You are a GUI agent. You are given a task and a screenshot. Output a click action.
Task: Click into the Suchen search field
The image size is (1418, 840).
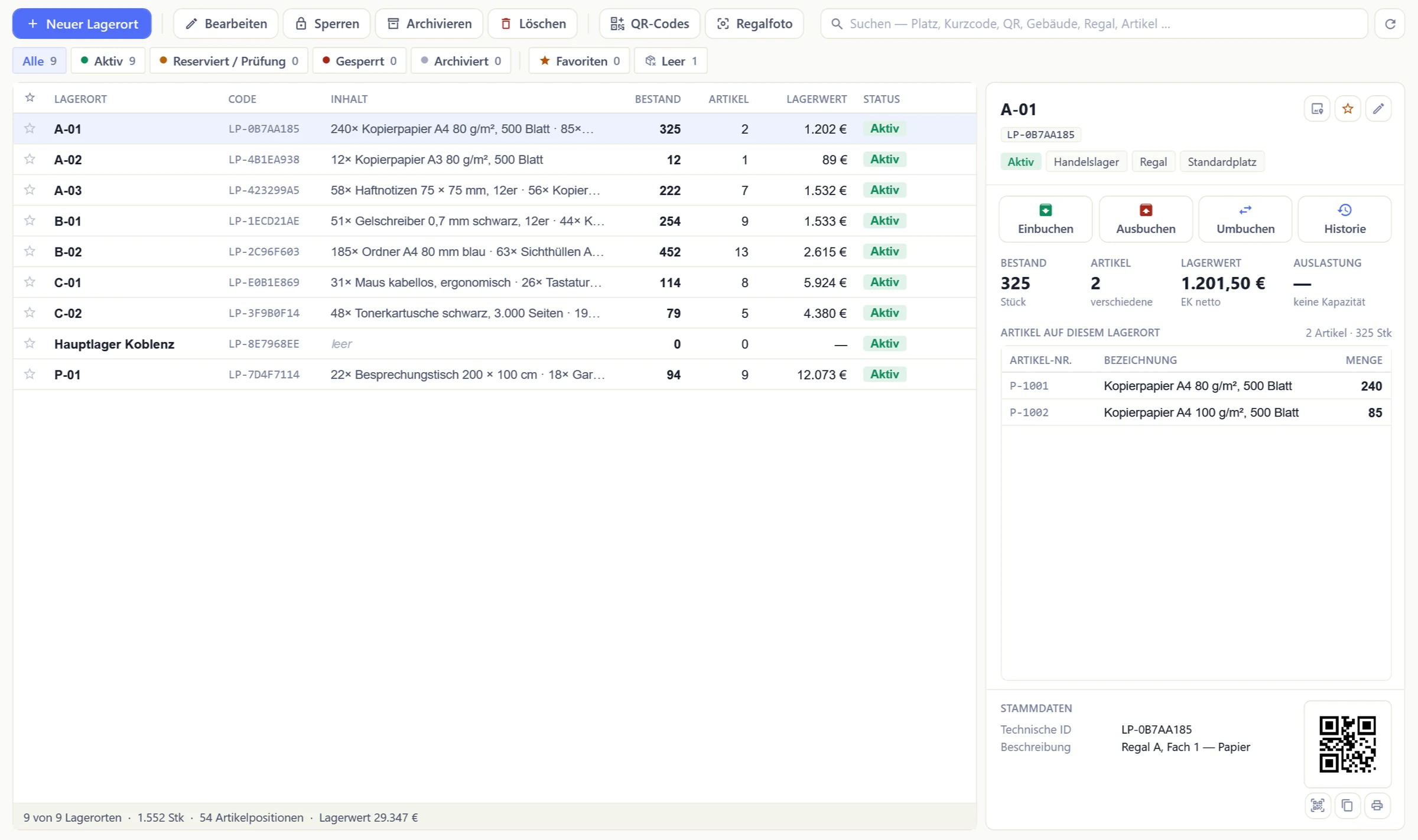[x=1094, y=24]
